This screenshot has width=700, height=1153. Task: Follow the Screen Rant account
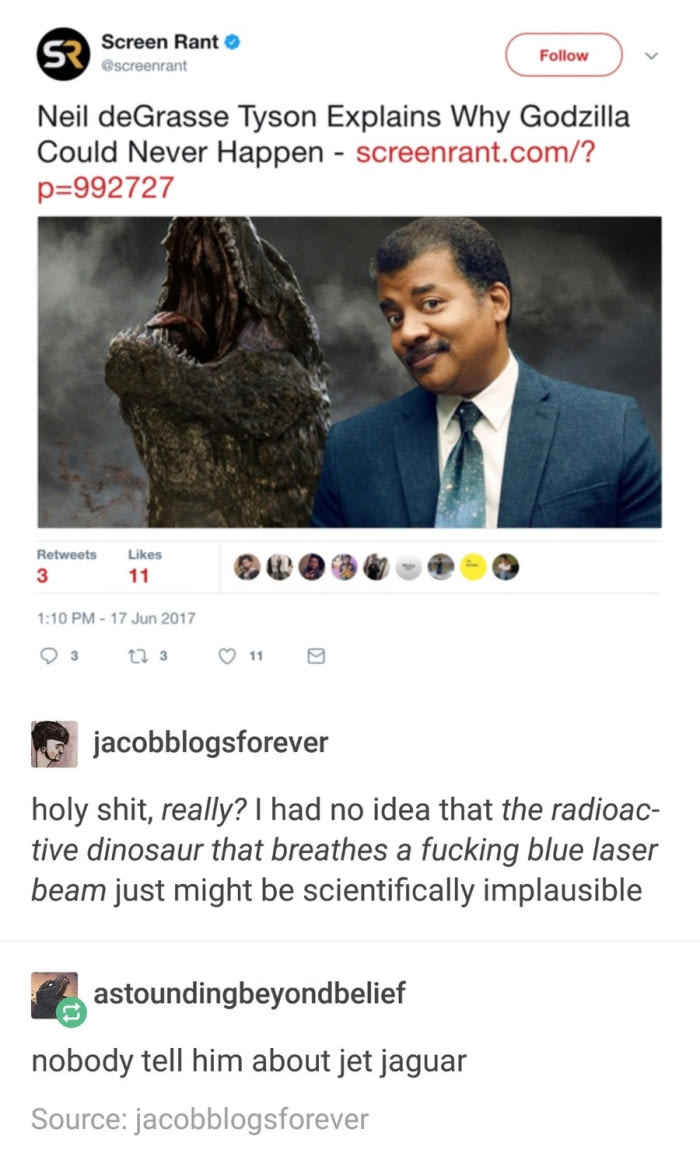(x=563, y=55)
